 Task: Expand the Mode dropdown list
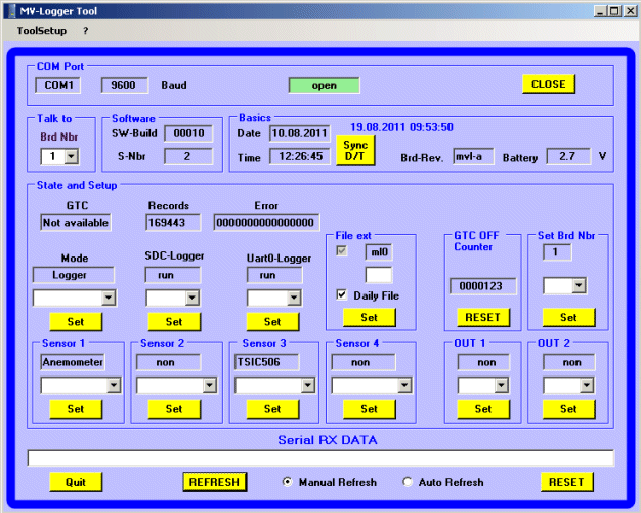click(x=109, y=298)
